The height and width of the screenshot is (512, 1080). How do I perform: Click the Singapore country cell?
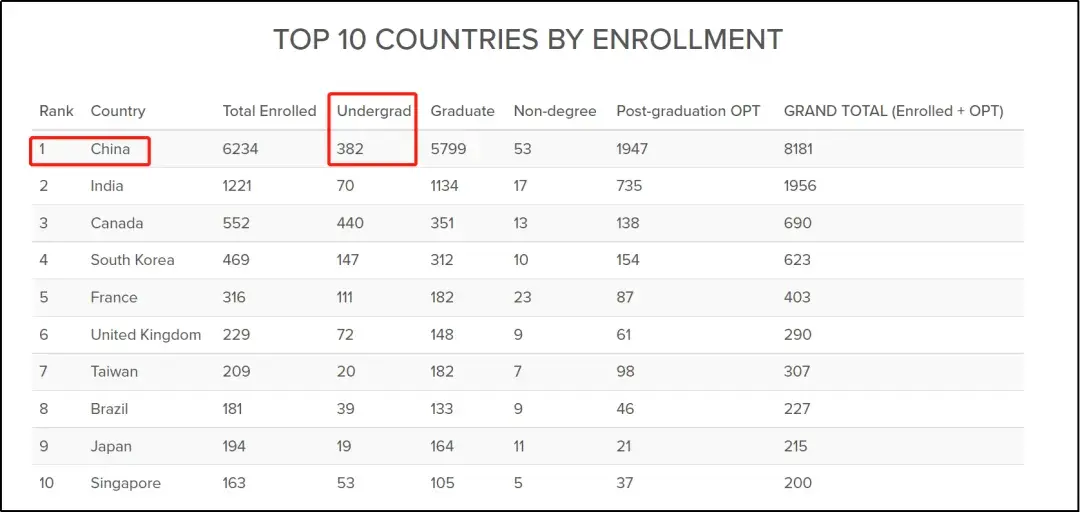tap(125, 483)
